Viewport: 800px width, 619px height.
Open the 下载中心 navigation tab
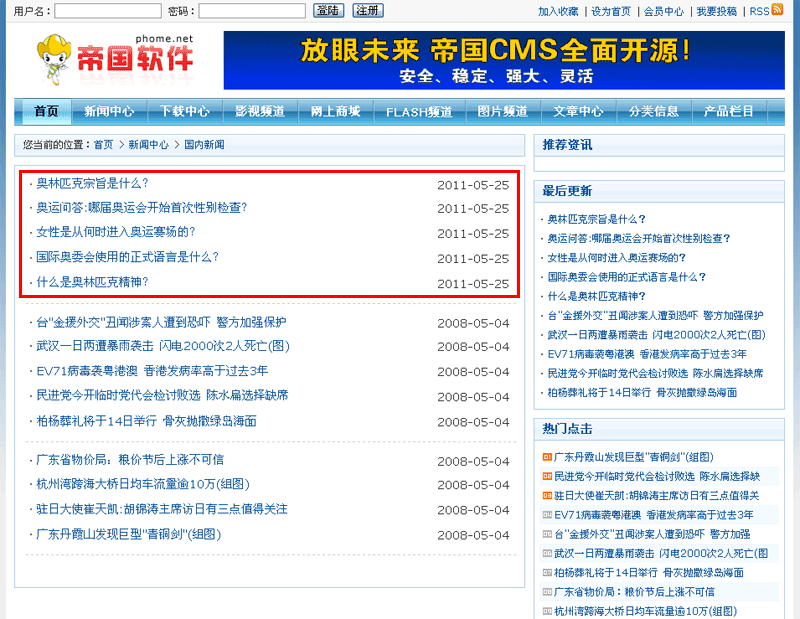184,111
